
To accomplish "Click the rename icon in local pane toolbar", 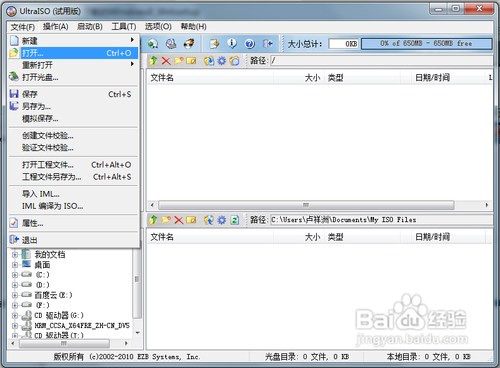I will [x=191, y=220].
